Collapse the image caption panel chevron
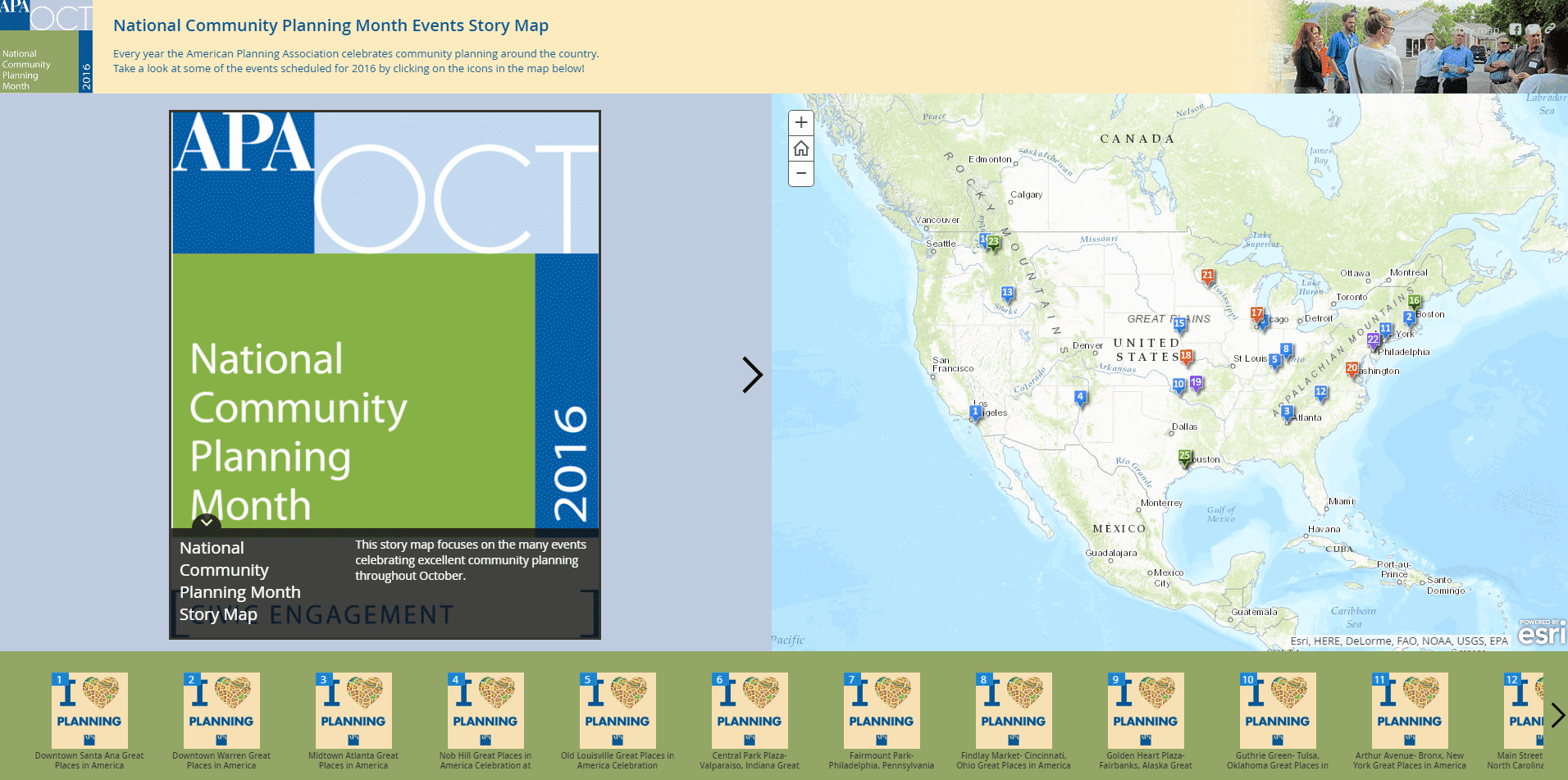Viewport: 1568px width, 780px height. [x=207, y=522]
